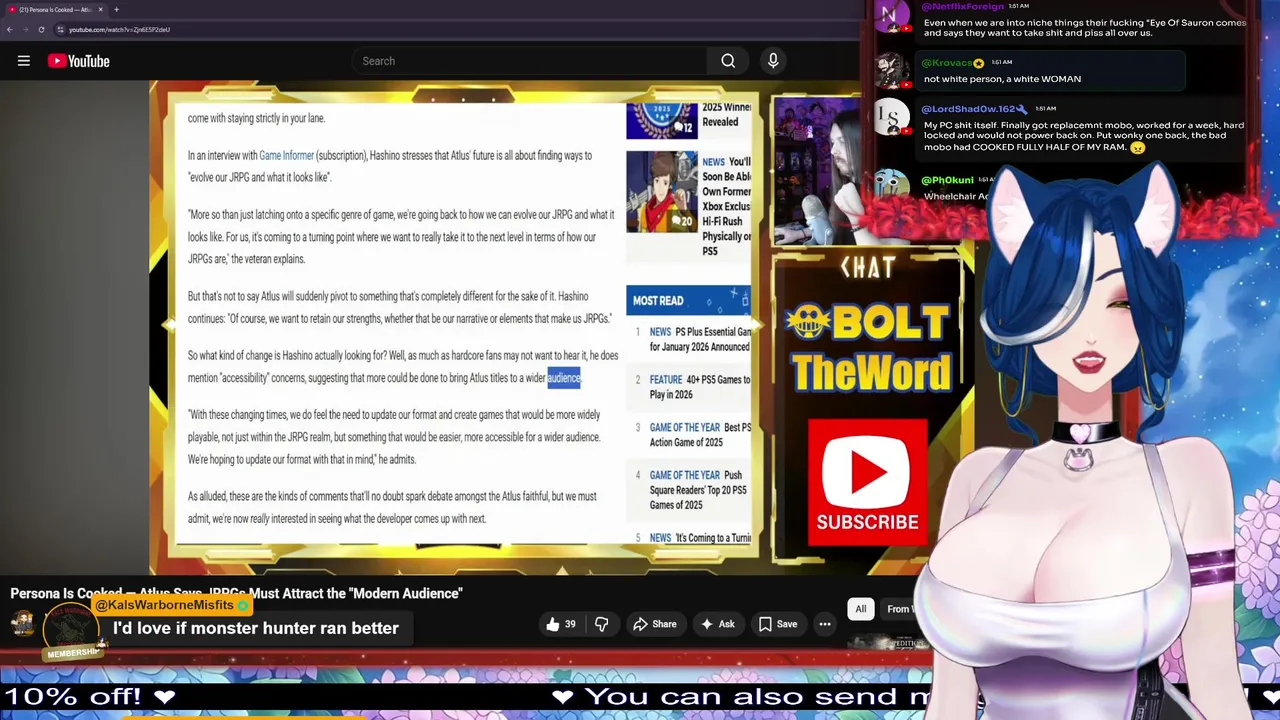Viewport: 1280px width, 720px height.
Task: Click the @KalsWarborneMisfits name tag
Action: [172, 605]
